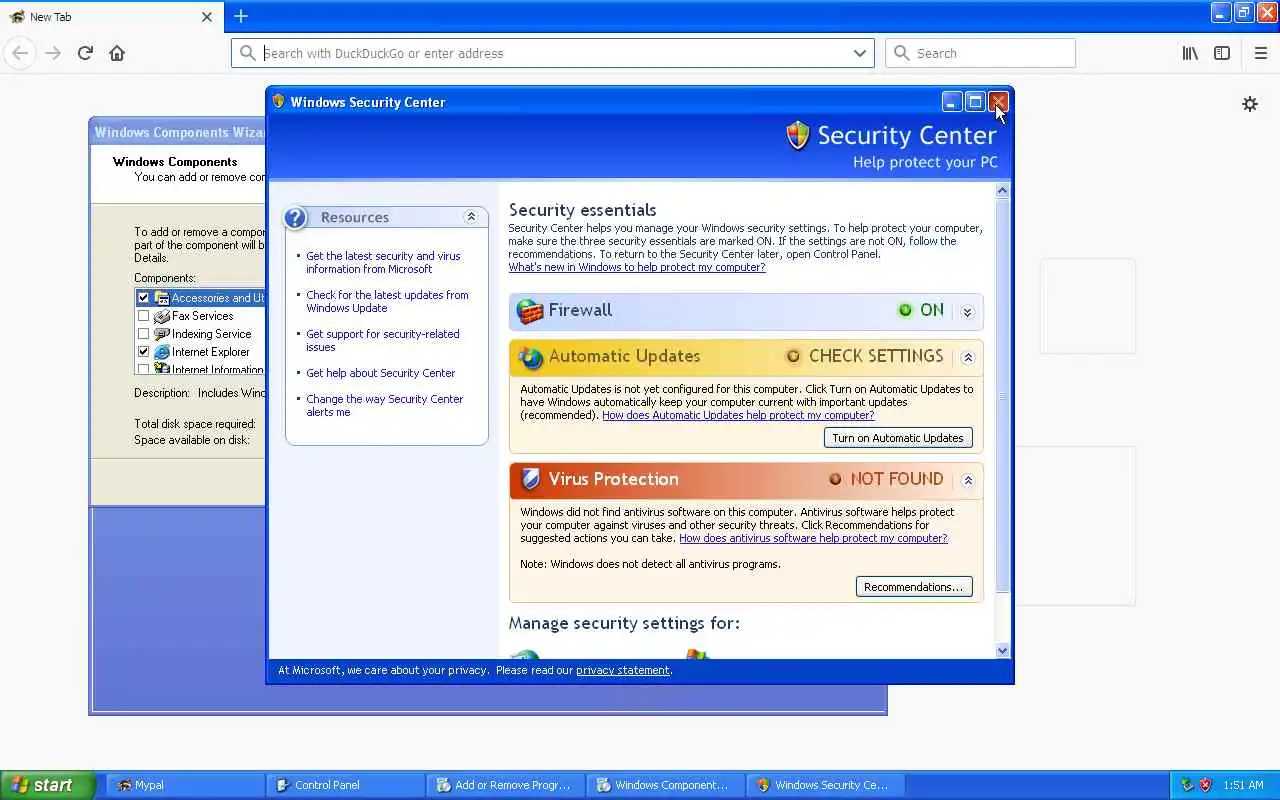This screenshot has height=800, width=1280.
Task: Open New Tab customize gear
Action: click(1250, 104)
